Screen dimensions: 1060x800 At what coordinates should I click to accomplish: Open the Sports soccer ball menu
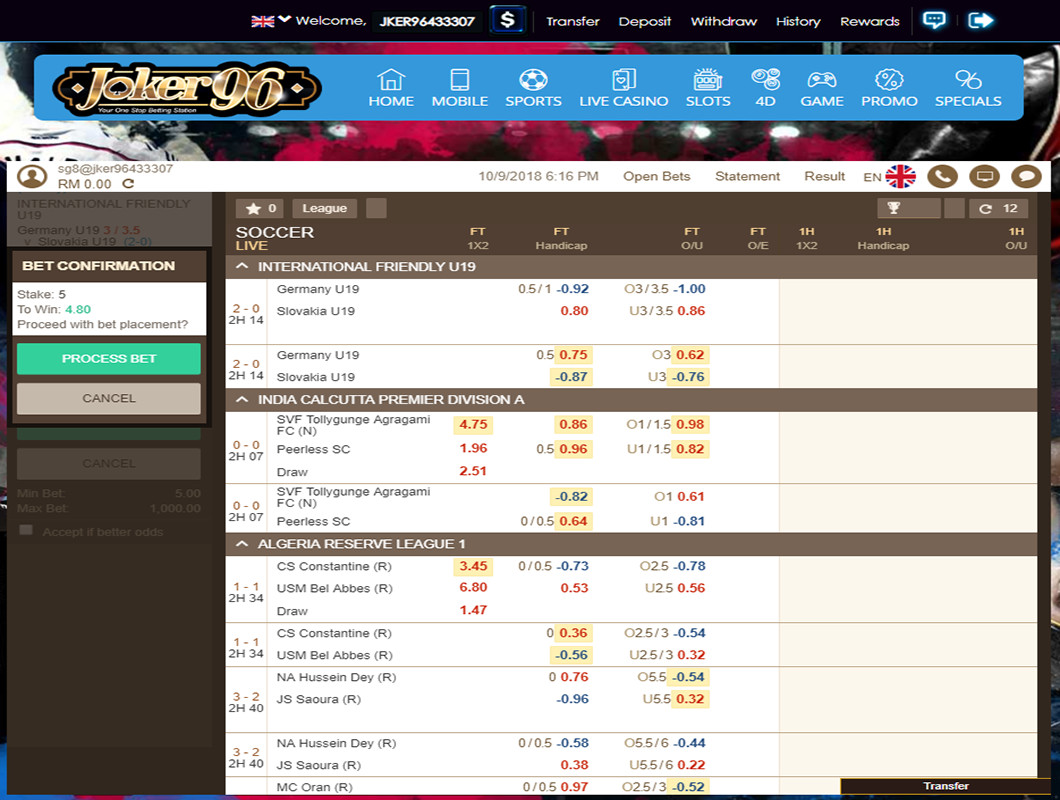pyautogui.click(x=533, y=88)
